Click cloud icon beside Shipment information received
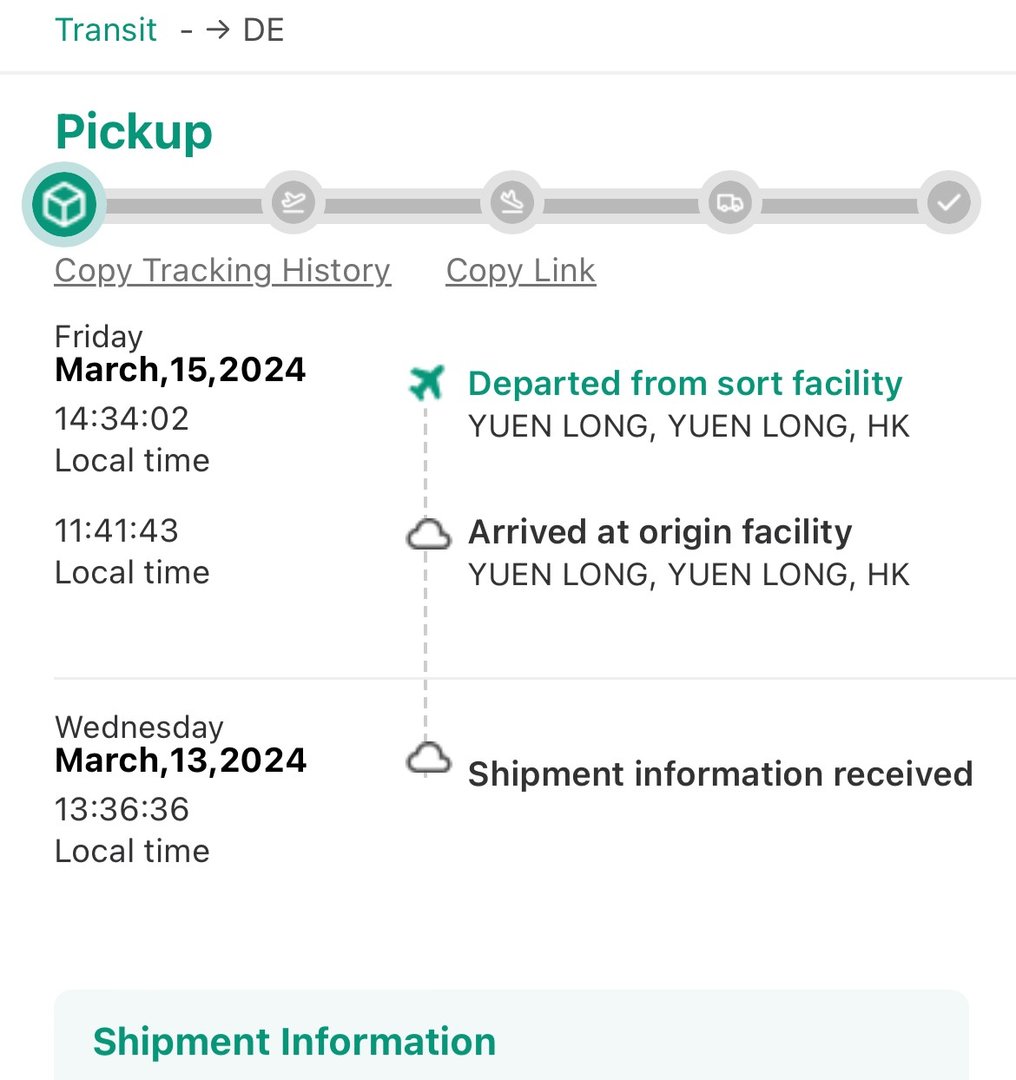Viewport: 1016px width, 1080px height. click(x=428, y=759)
